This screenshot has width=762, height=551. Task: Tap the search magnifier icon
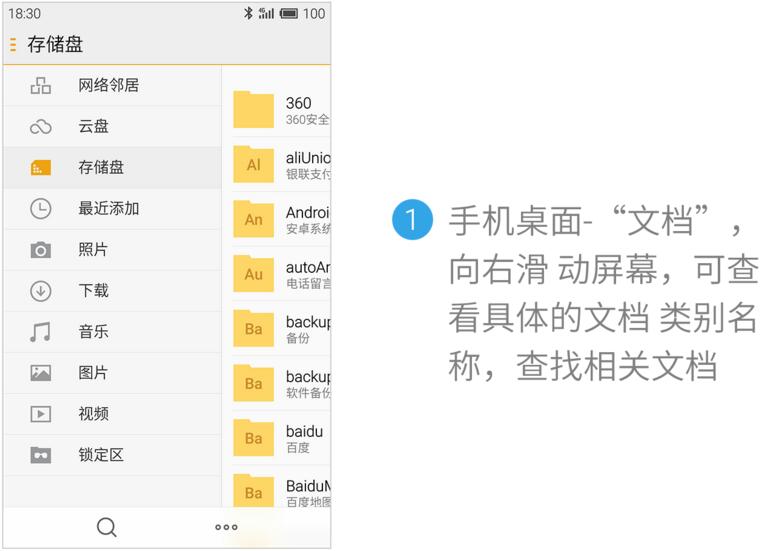click(107, 527)
